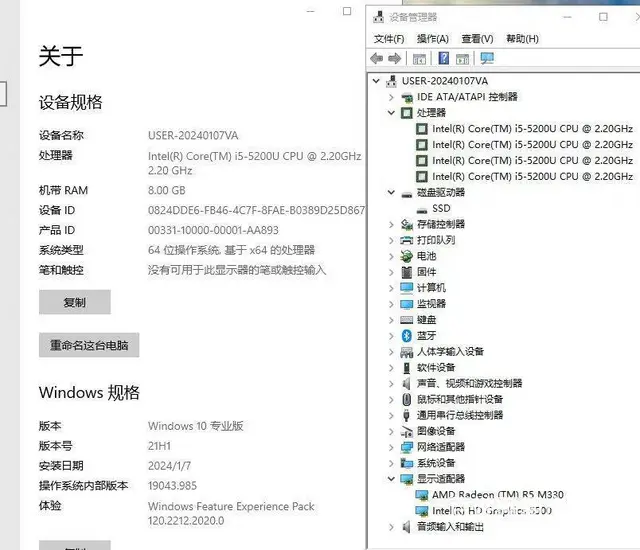Select the 人体学输入设备 icon
Screen dimensions: 640x550
[407, 352]
